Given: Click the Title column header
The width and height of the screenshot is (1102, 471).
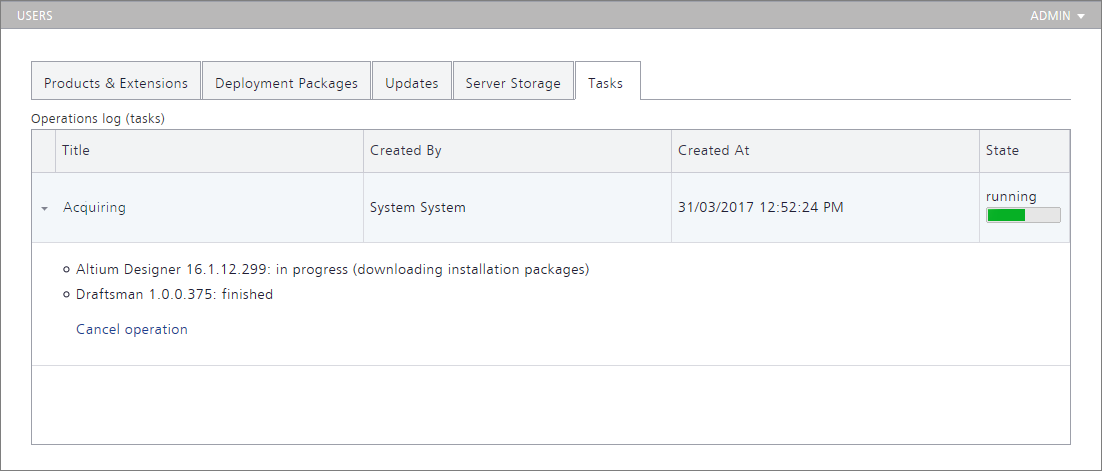Looking at the screenshot, I should 76,150.
